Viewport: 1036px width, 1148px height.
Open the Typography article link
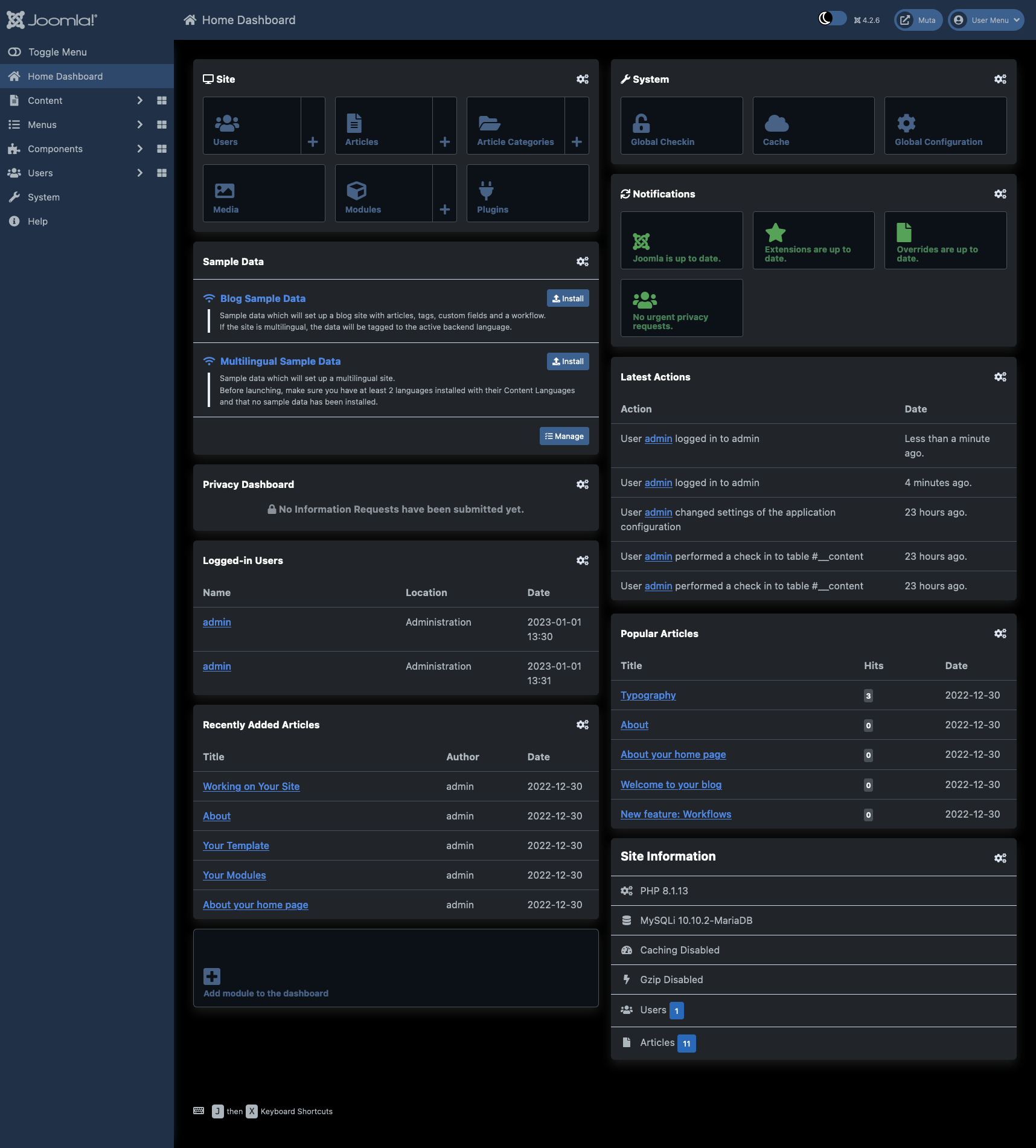tap(648, 695)
